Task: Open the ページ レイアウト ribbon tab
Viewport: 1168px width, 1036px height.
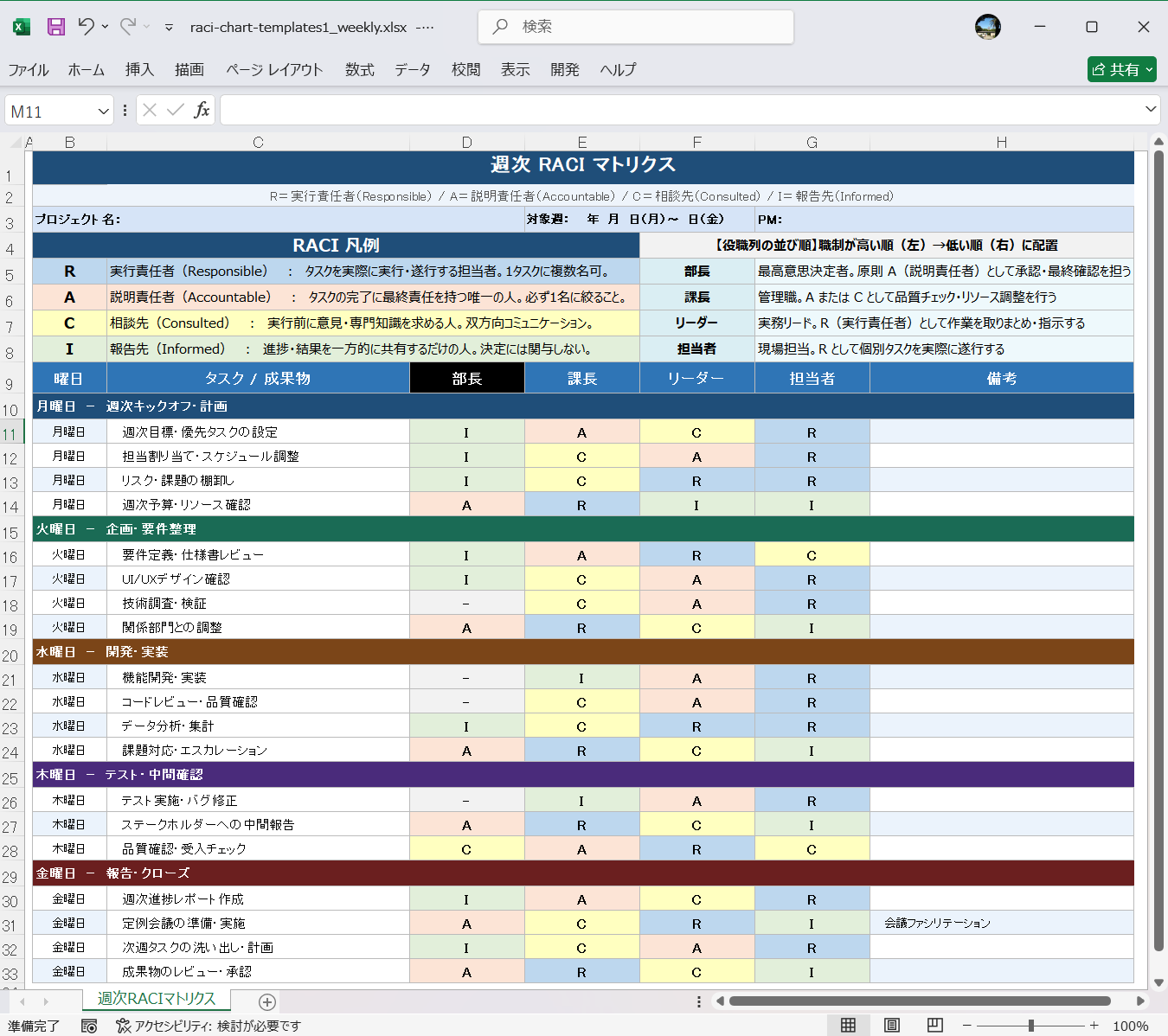Action: [274, 70]
